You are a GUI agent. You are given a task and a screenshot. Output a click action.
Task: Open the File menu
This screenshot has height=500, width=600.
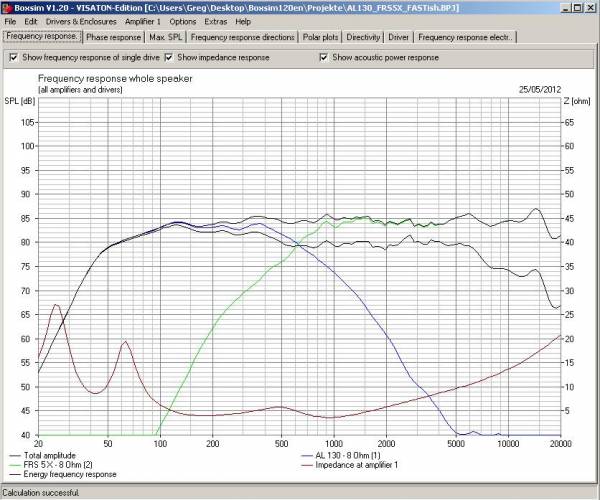[10, 22]
